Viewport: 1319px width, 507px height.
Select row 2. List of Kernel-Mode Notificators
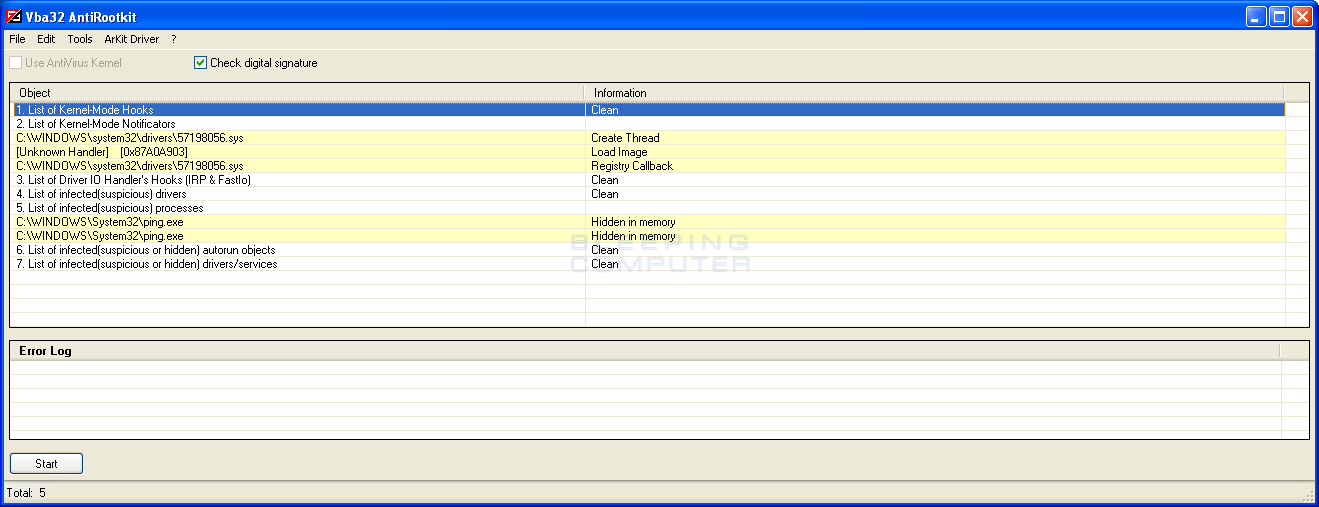[x=648, y=124]
